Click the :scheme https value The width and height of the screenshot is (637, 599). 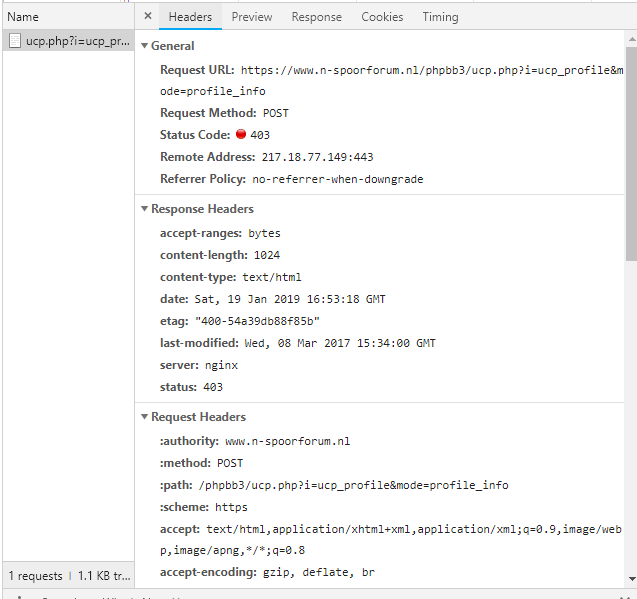point(231,507)
